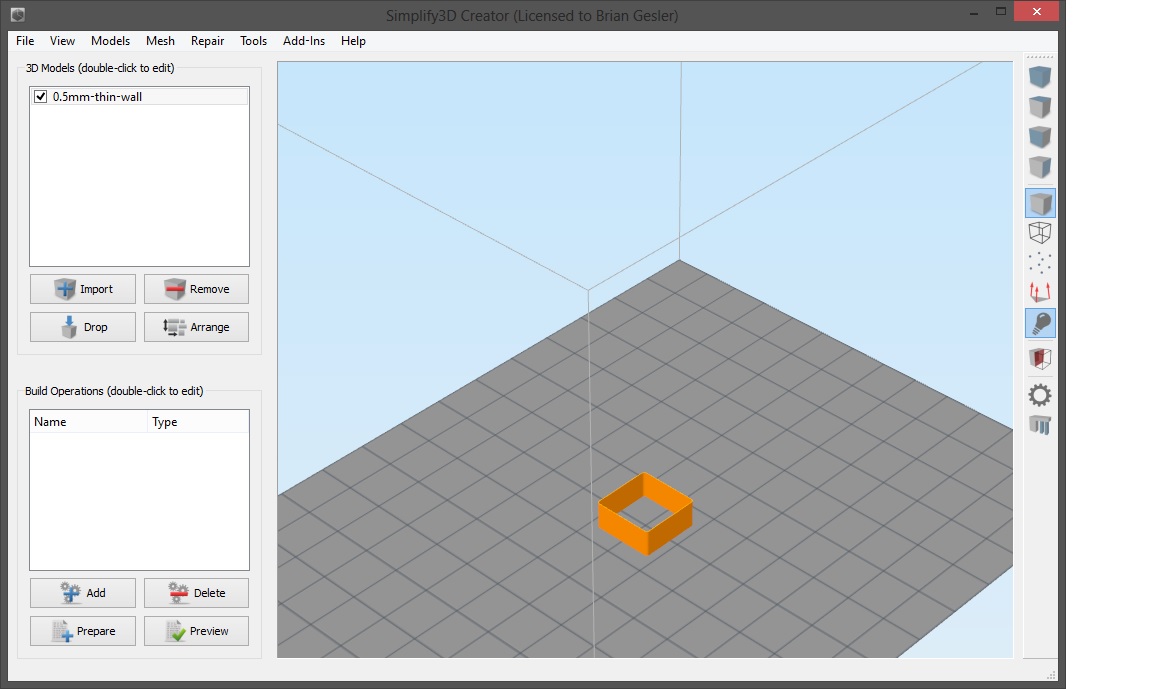The height and width of the screenshot is (689, 1152).
Task: Click the Simplify3D app icon in title bar
Action: 18,14
